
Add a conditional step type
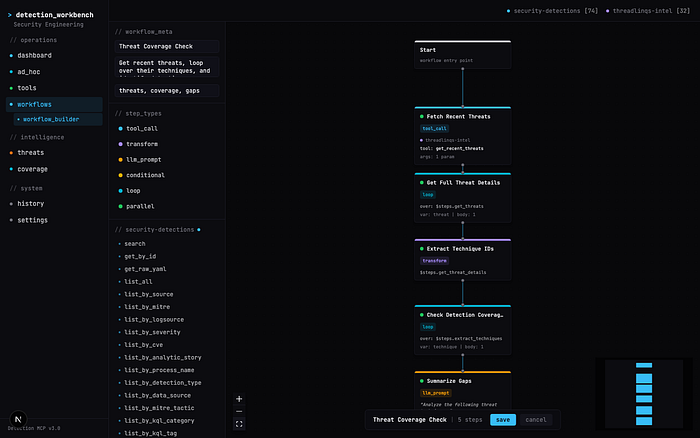click(x=167, y=175)
